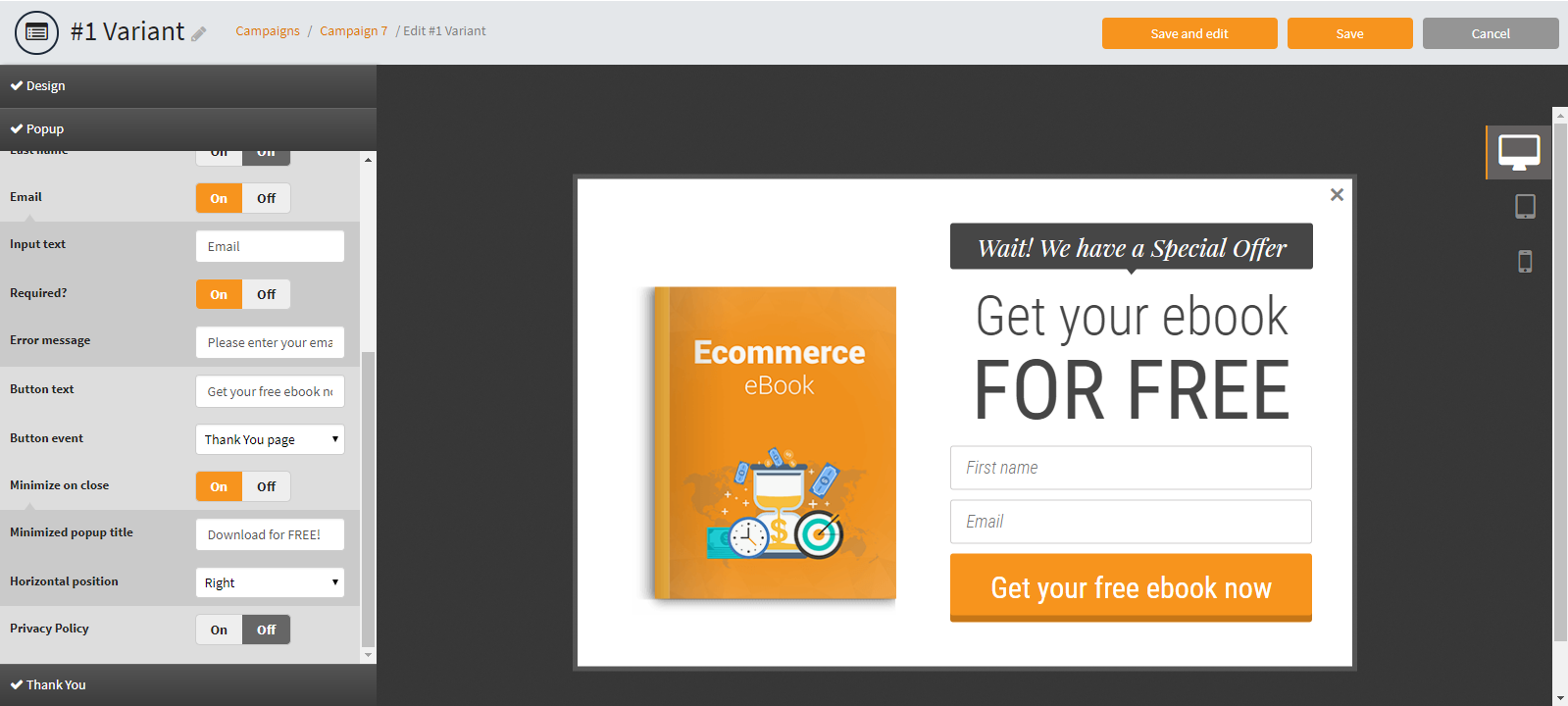The height and width of the screenshot is (706, 1568).
Task: Click Email field in popup preview
Action: click(x=1131, y=522)
